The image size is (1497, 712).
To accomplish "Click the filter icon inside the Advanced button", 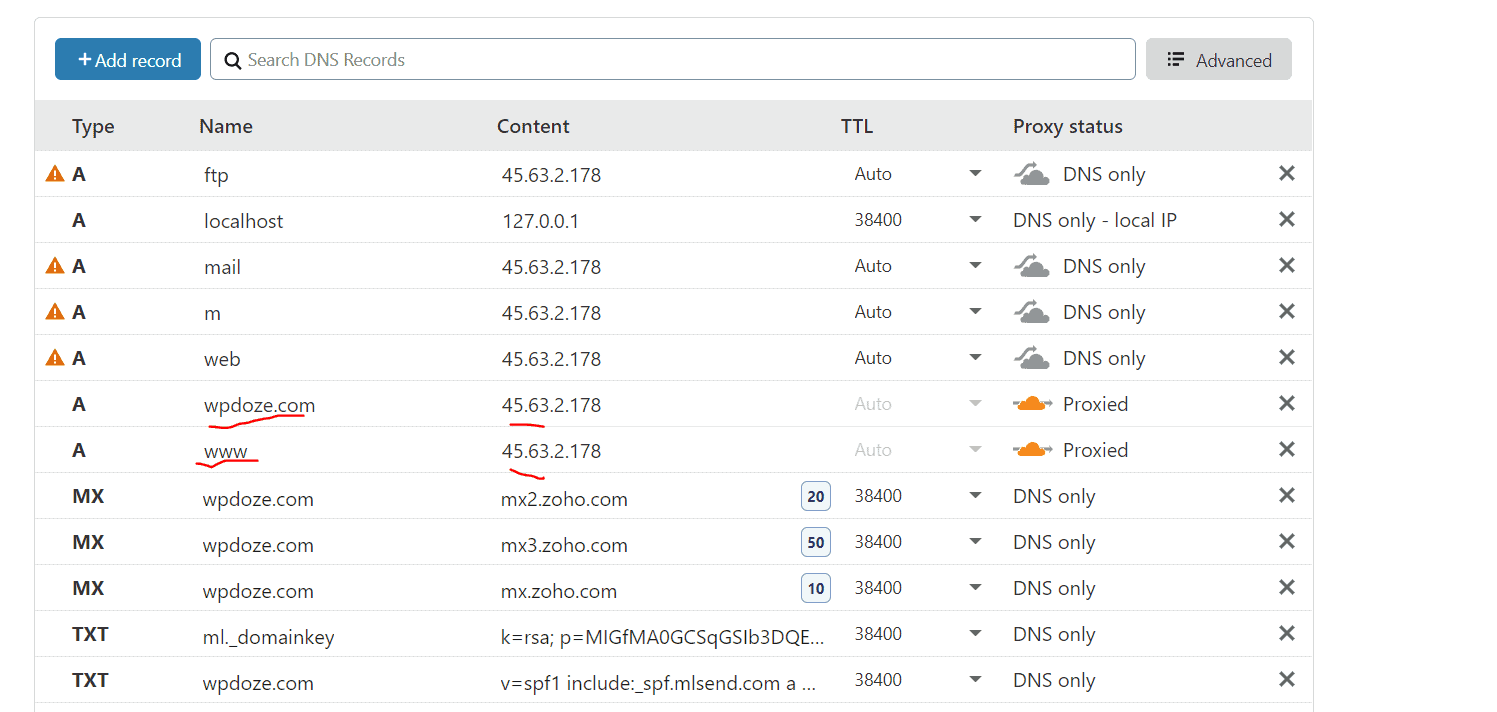I will [1176, 59].
